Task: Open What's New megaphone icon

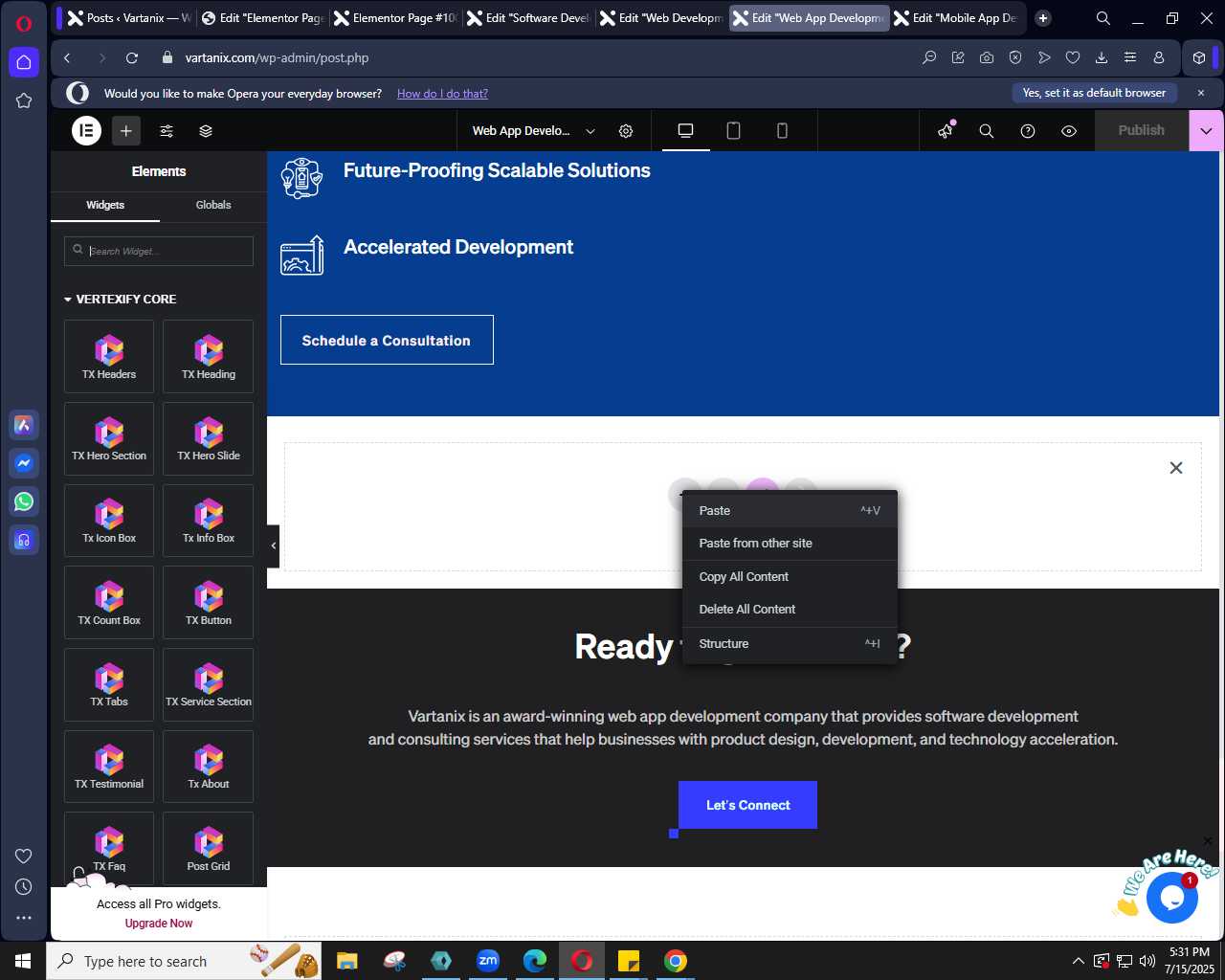Action: (946, 131)
